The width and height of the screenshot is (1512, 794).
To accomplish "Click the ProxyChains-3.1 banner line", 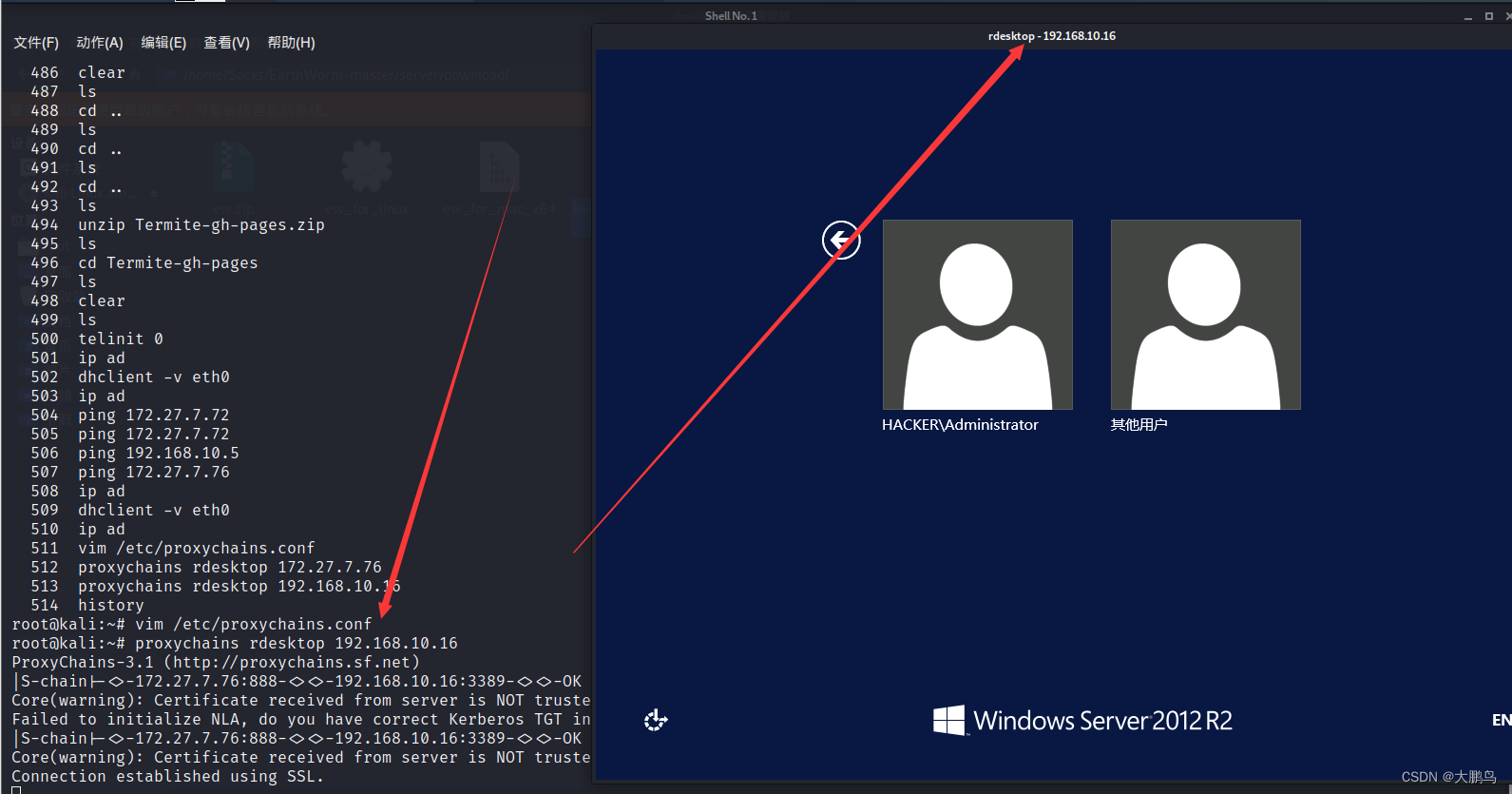I will (216, 663).
